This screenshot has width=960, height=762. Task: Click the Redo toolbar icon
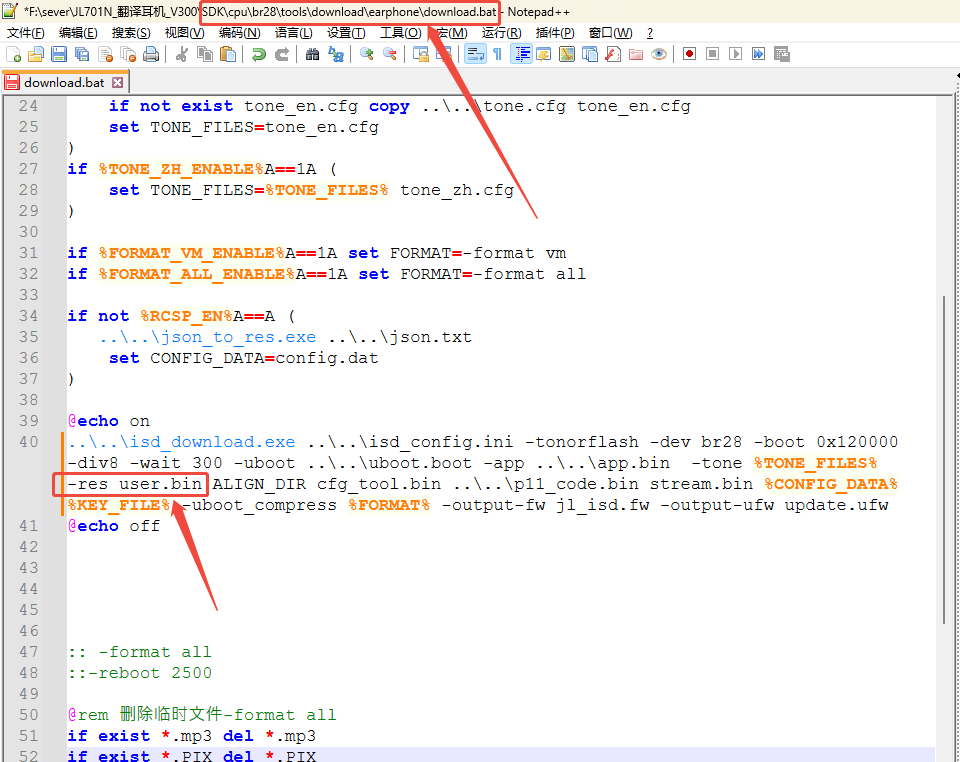point(282,54)
